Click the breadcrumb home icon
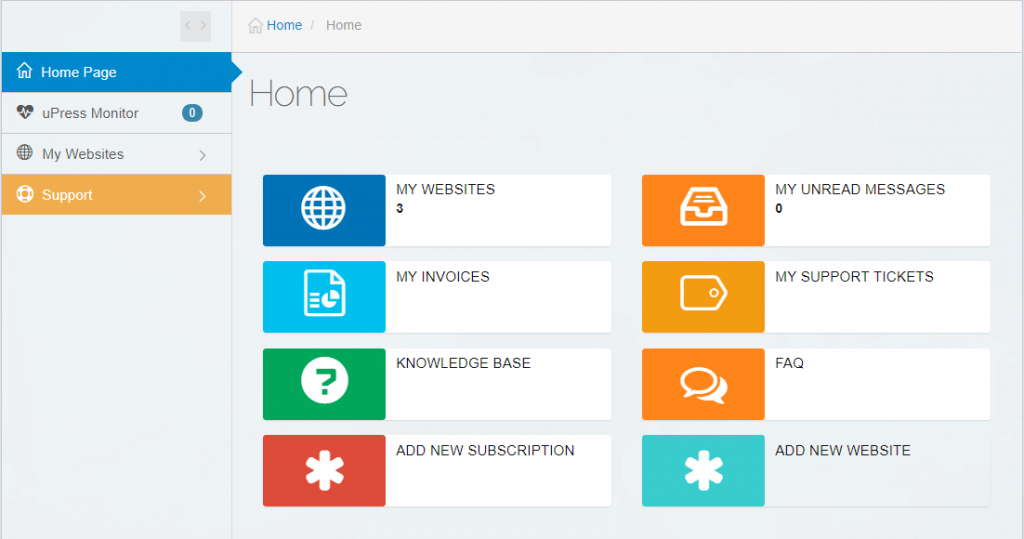1024x539 pixels. click(x=255, y=25)
